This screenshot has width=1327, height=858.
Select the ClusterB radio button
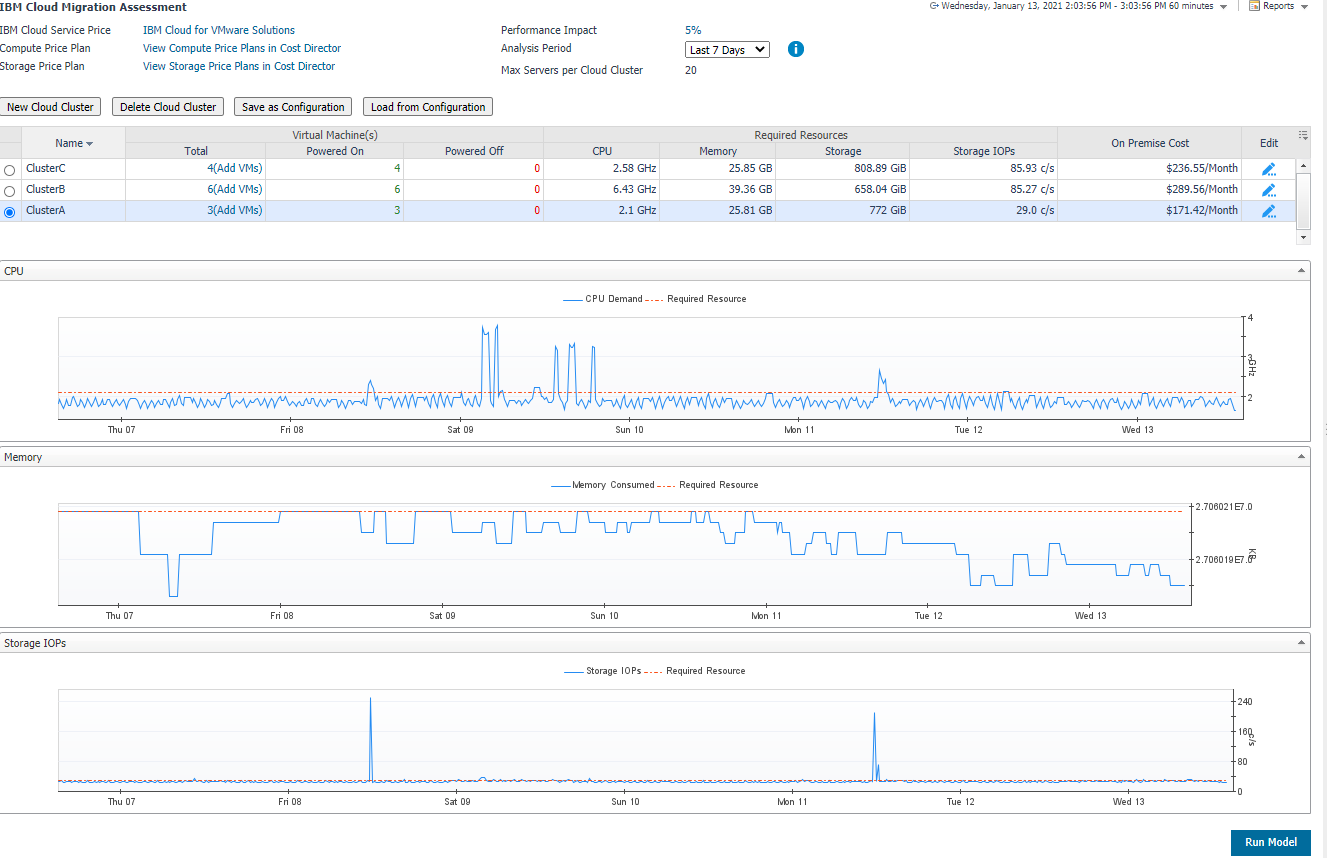pyautogui.click(x=10, y=191)
